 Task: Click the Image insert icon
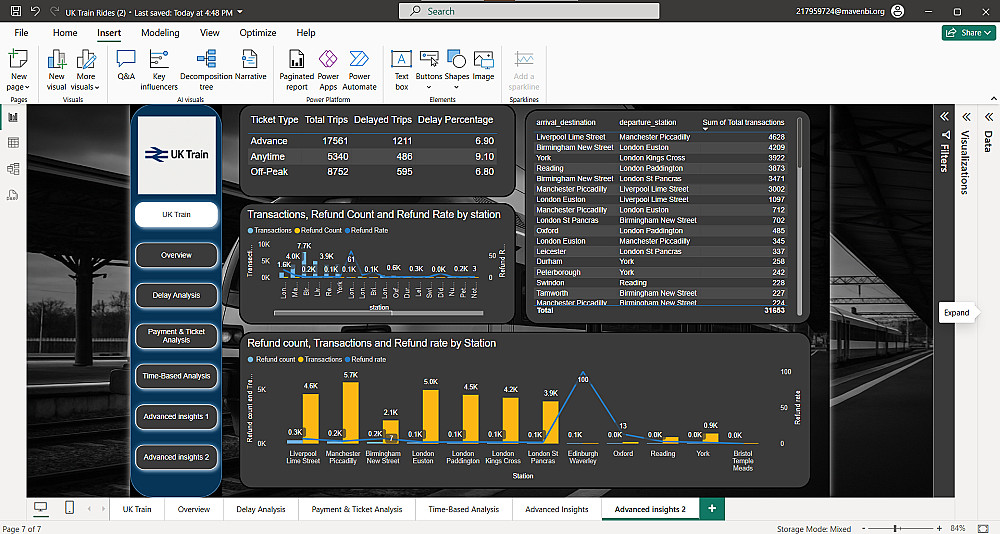coord(483,64)
